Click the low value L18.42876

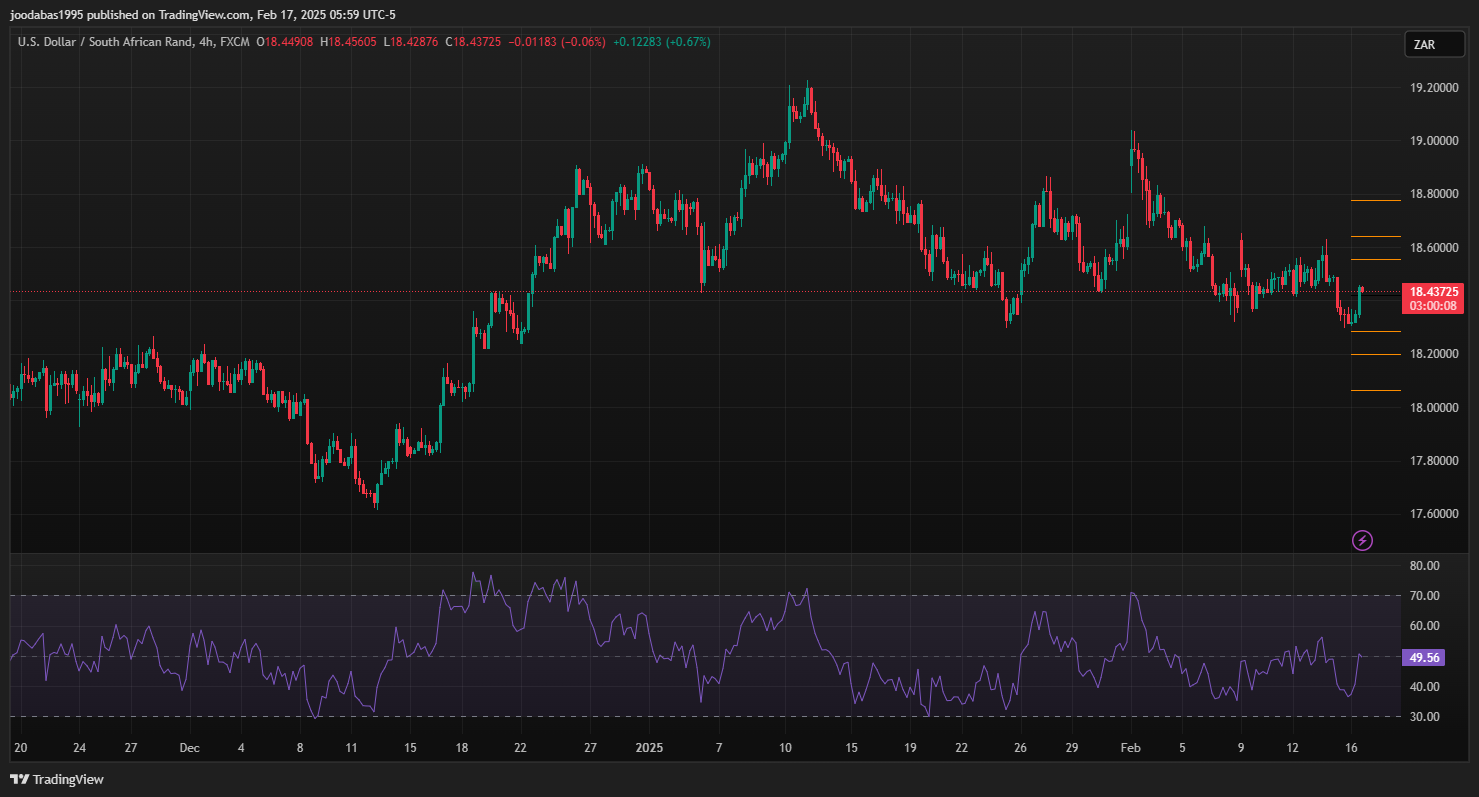411,42
